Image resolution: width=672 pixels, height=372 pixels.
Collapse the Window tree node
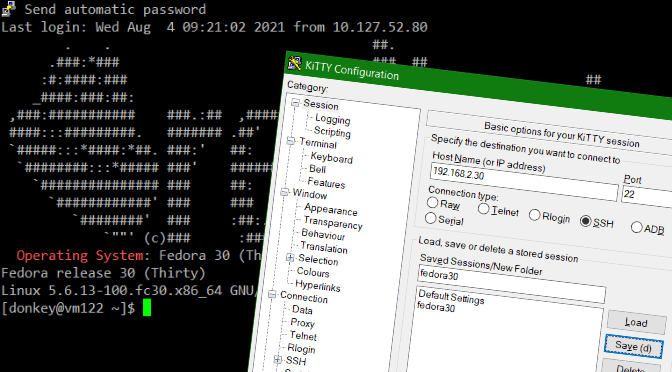pyautogui.click(x=284, y=192)
